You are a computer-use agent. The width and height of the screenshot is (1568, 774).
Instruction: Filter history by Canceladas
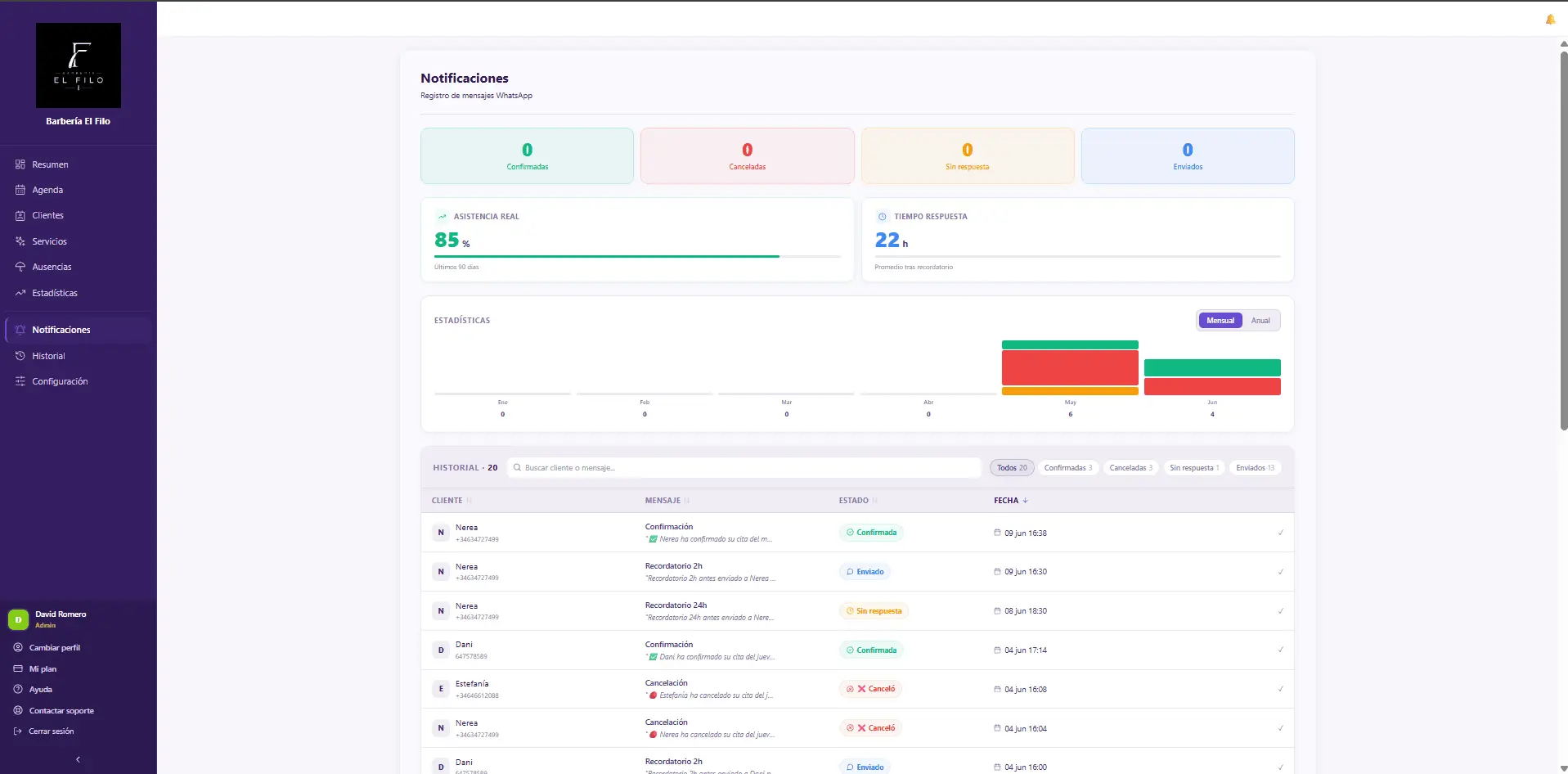[x=1131, y=468]
